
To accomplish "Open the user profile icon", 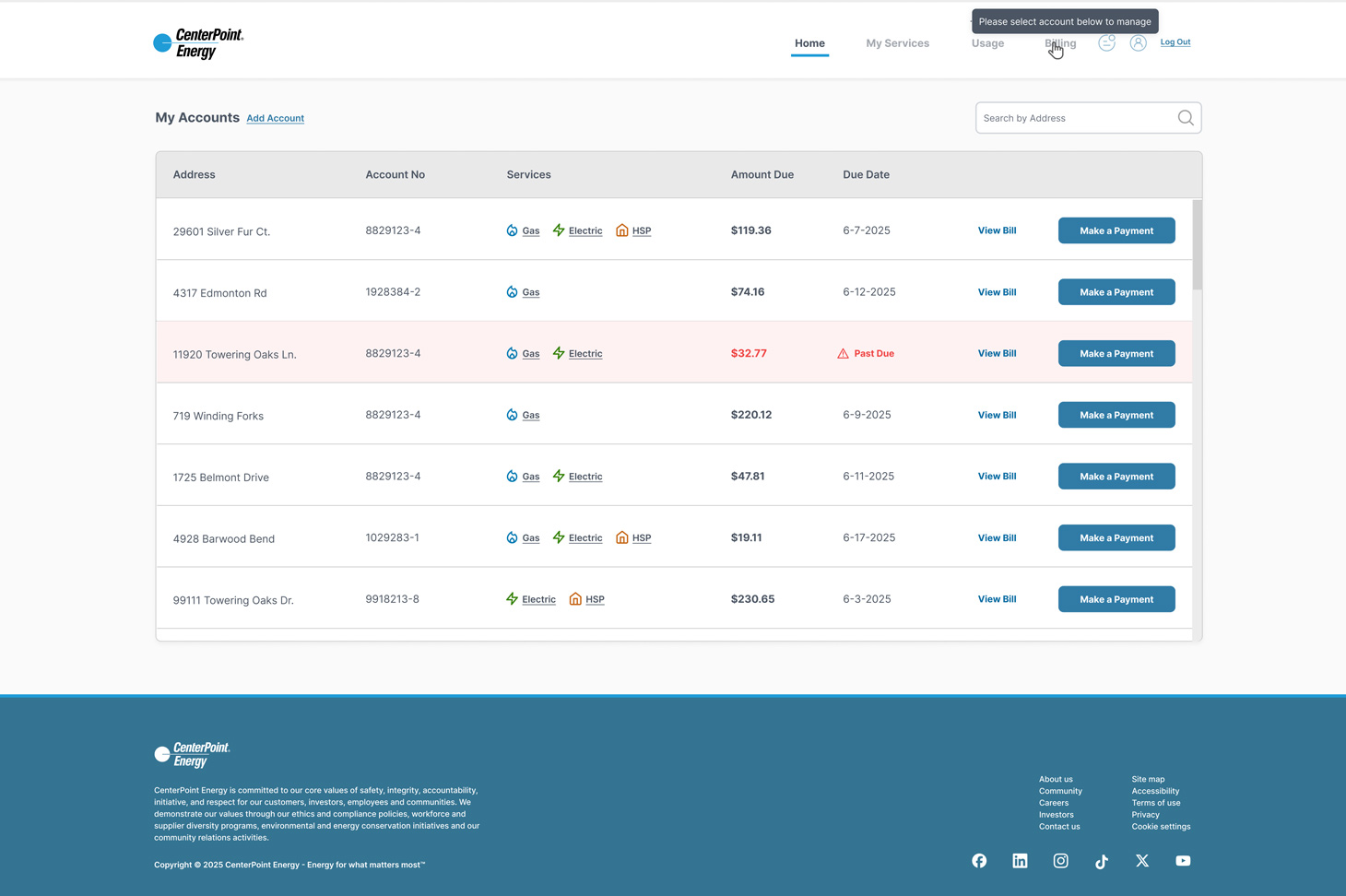I will coord(1138,43).
